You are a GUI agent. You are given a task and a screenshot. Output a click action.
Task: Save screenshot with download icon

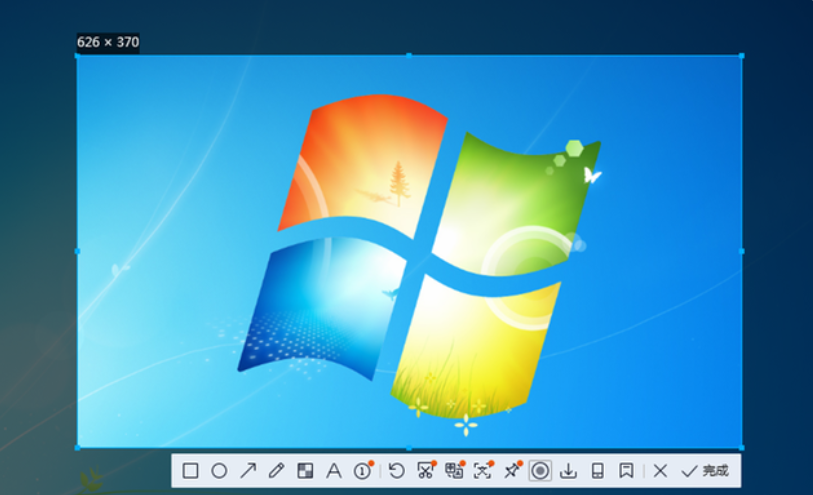click(x=569, y=470)
